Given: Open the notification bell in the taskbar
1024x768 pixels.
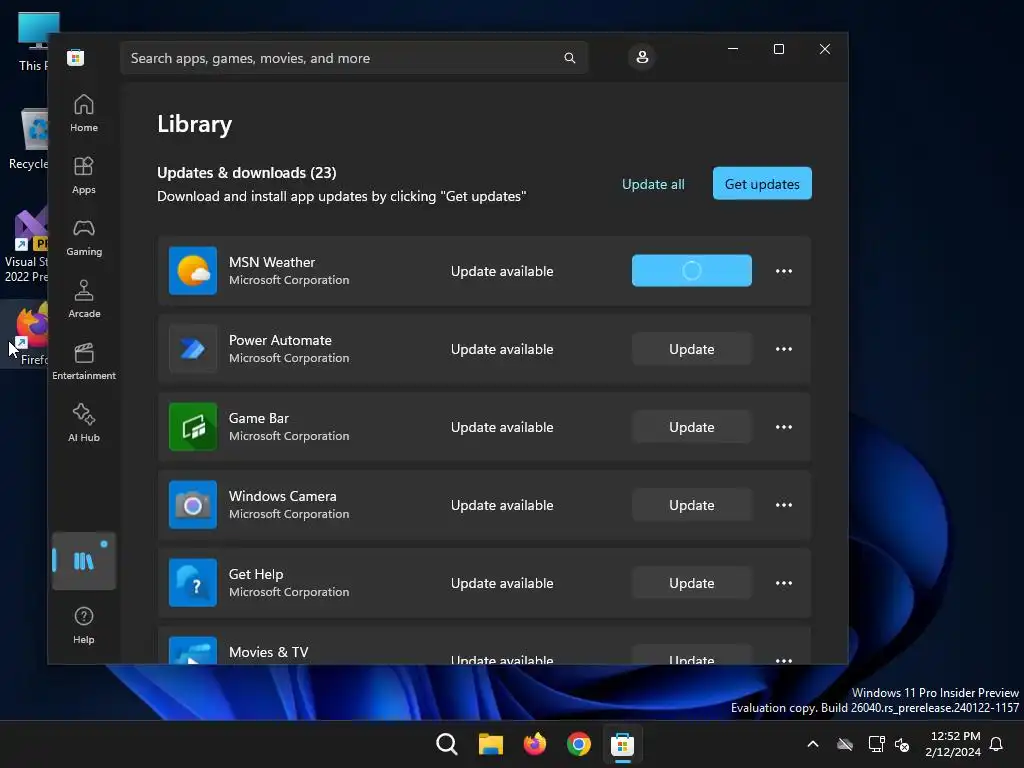Looking at the screenshot, I should 997,744.
